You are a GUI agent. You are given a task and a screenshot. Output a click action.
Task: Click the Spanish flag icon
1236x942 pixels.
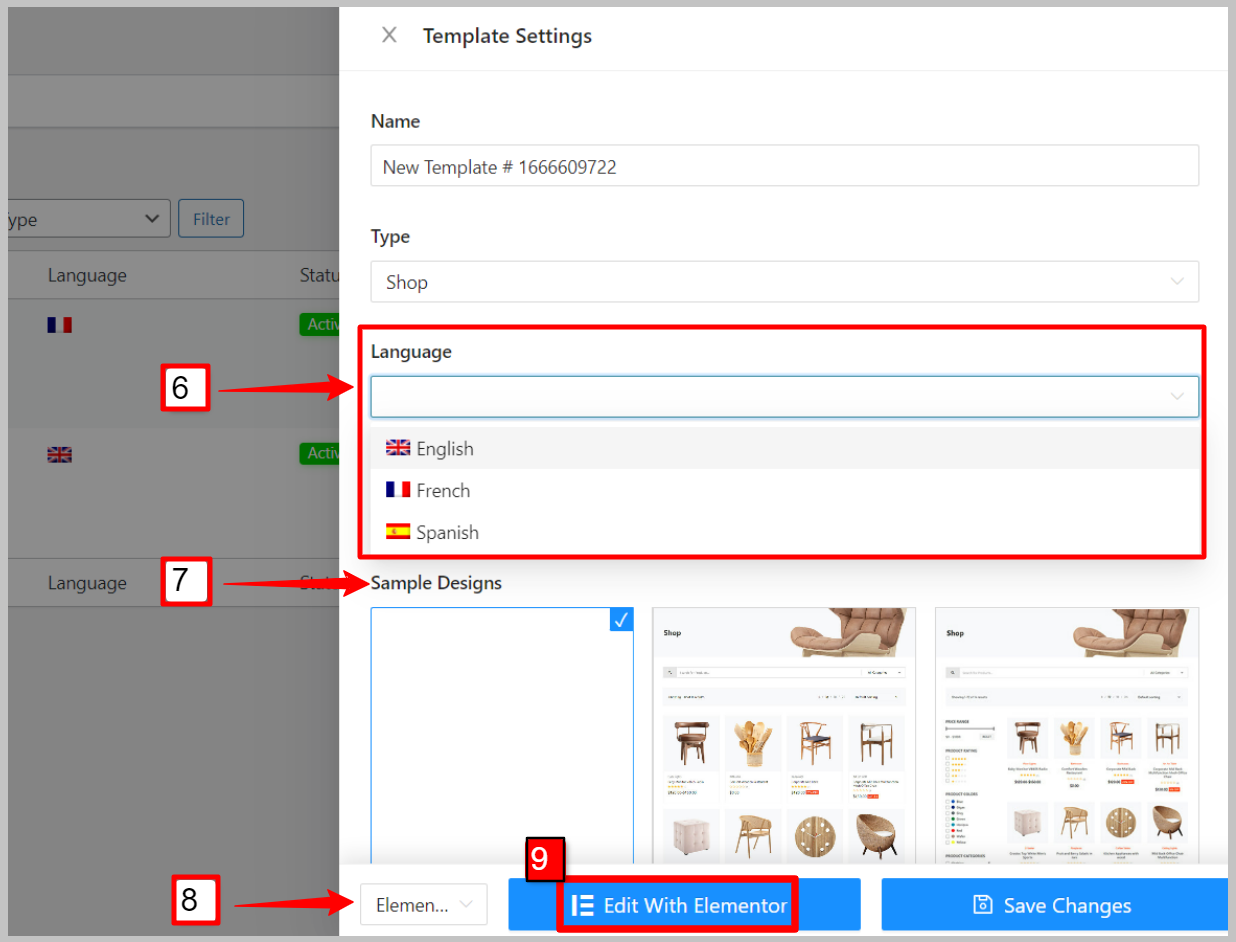pos(398,532)
